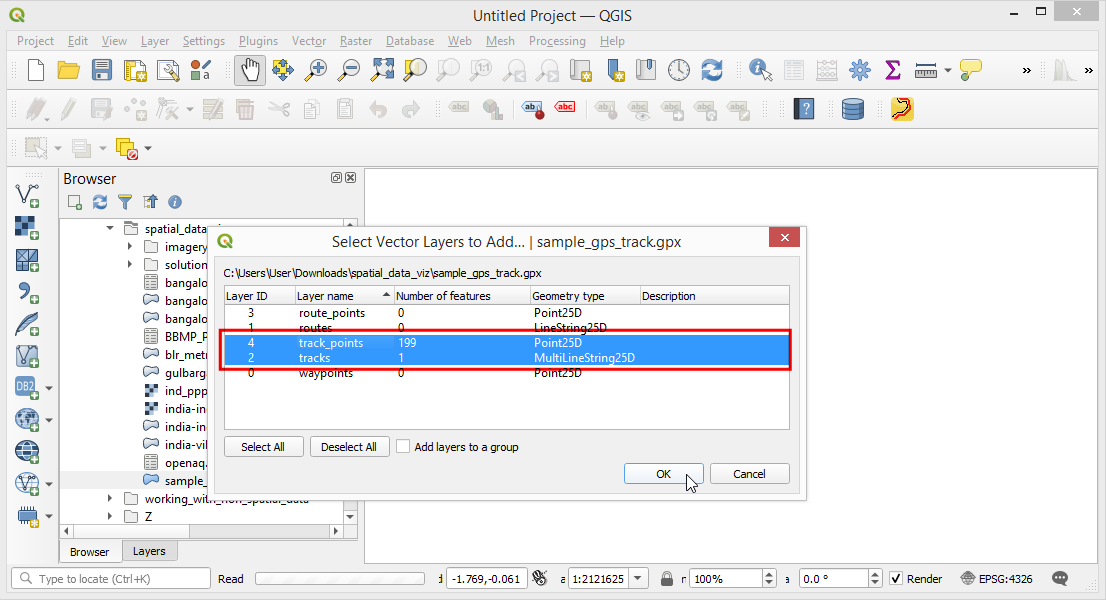Sort by Geometry type column header
This screenshot has width=1106, height=601.
(x=585, y=296)
